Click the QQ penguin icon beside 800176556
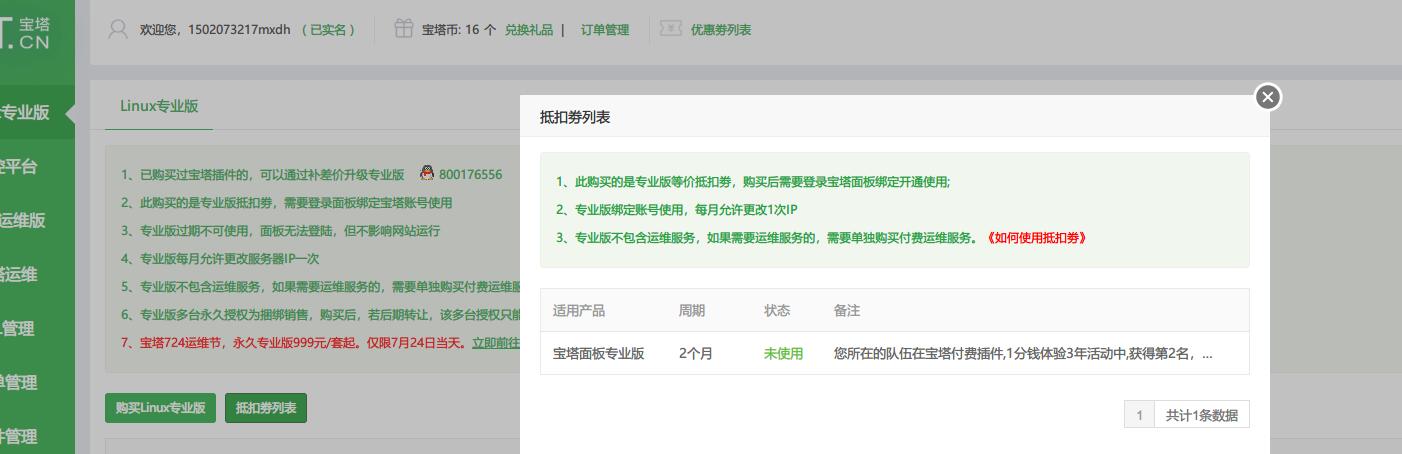Screen dimensions: 1402x454 tap(427, 173)
